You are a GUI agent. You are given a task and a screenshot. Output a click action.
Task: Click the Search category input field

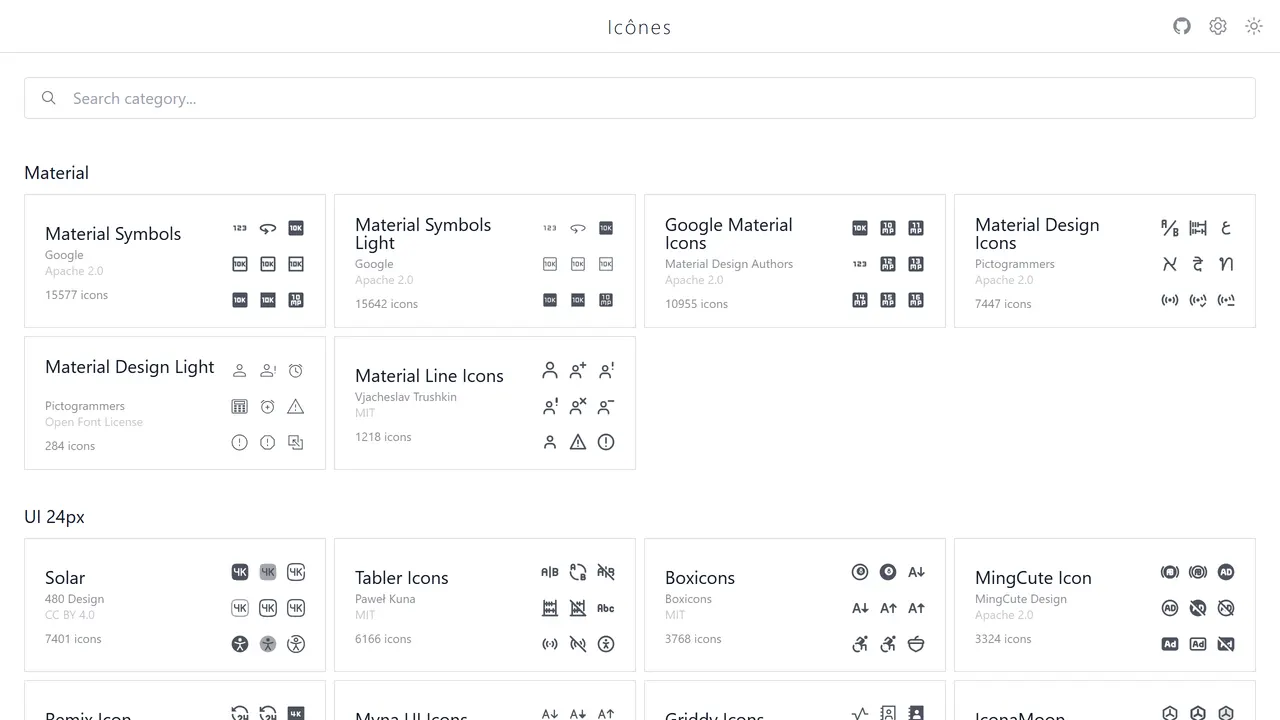pos(640,98)
